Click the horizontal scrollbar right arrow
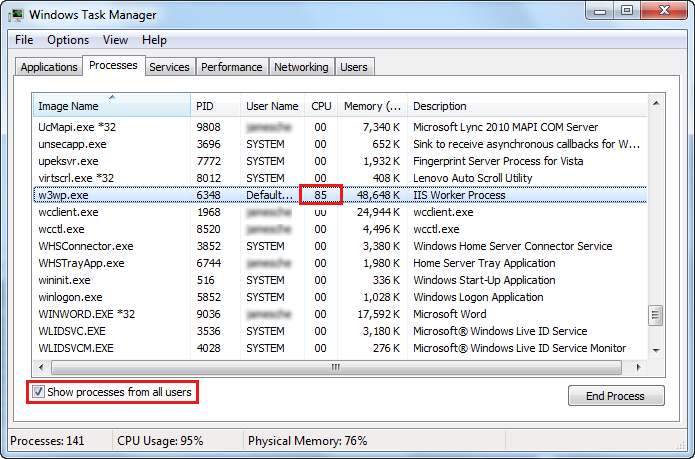The height and width of the screenshot is (459, 695). (x=640, y=366)
